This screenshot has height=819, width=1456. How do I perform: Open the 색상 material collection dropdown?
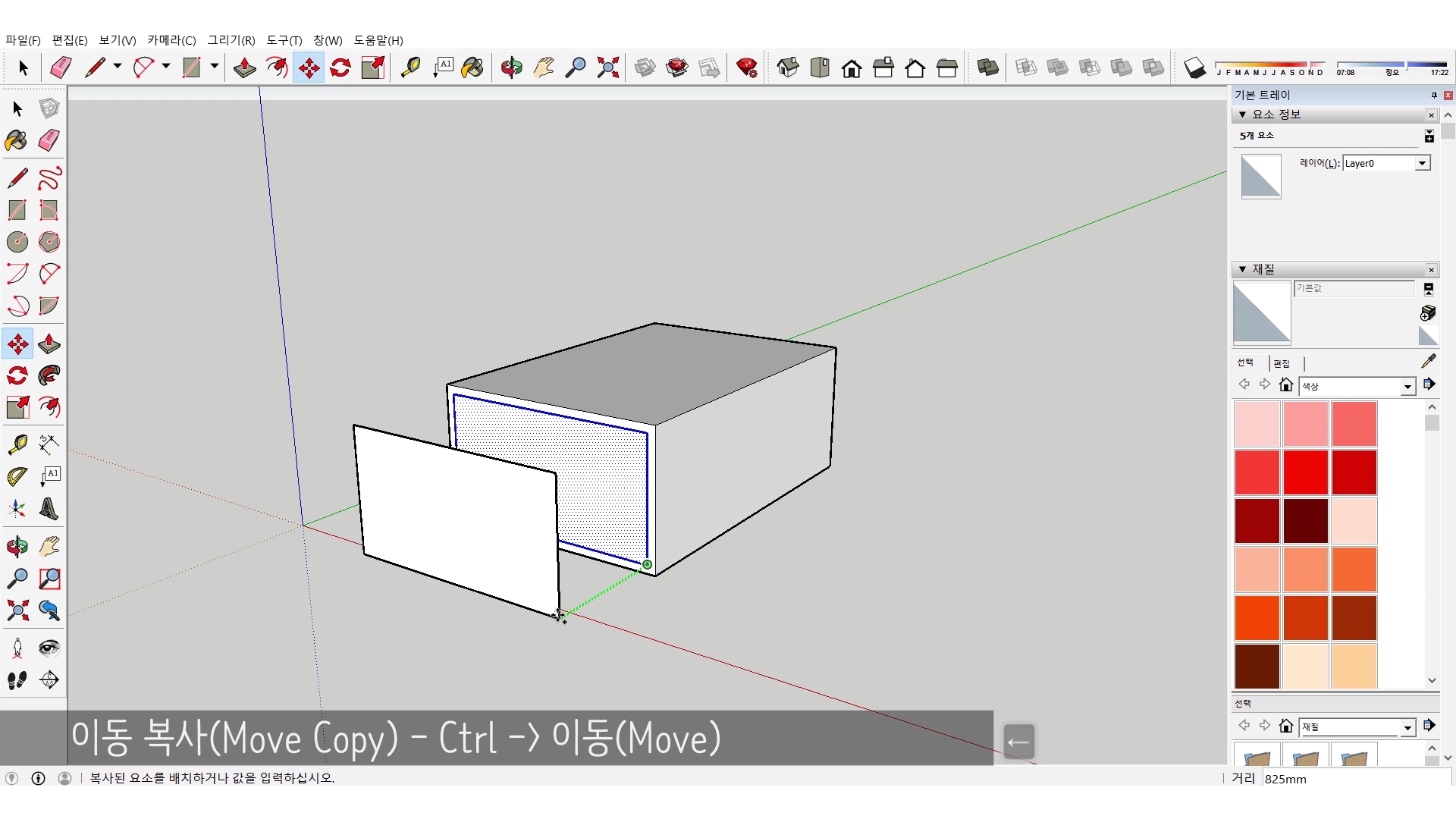pos(1407,387)
